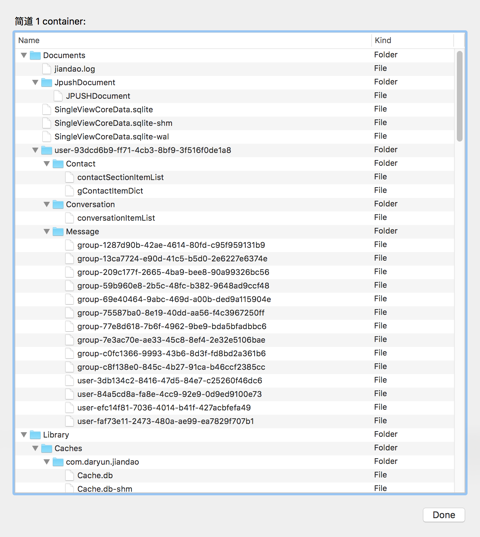Select user-84a5cd8a-fa8e-4cc9-92e9-0d9ed9100e73 row text
This screenshot has width=480, height=537.
pos(169,394)
